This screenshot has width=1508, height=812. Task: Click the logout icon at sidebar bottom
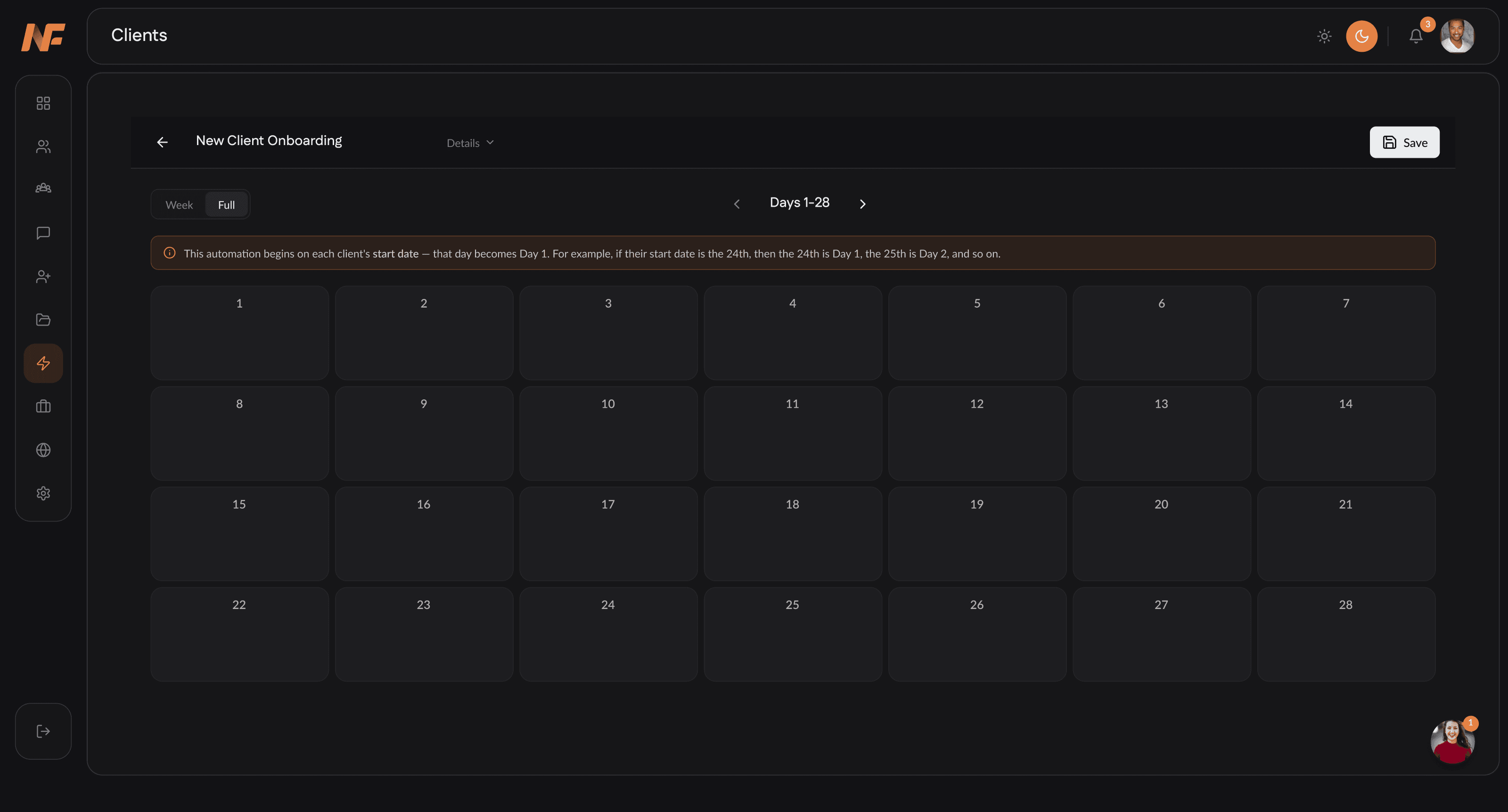43,731
